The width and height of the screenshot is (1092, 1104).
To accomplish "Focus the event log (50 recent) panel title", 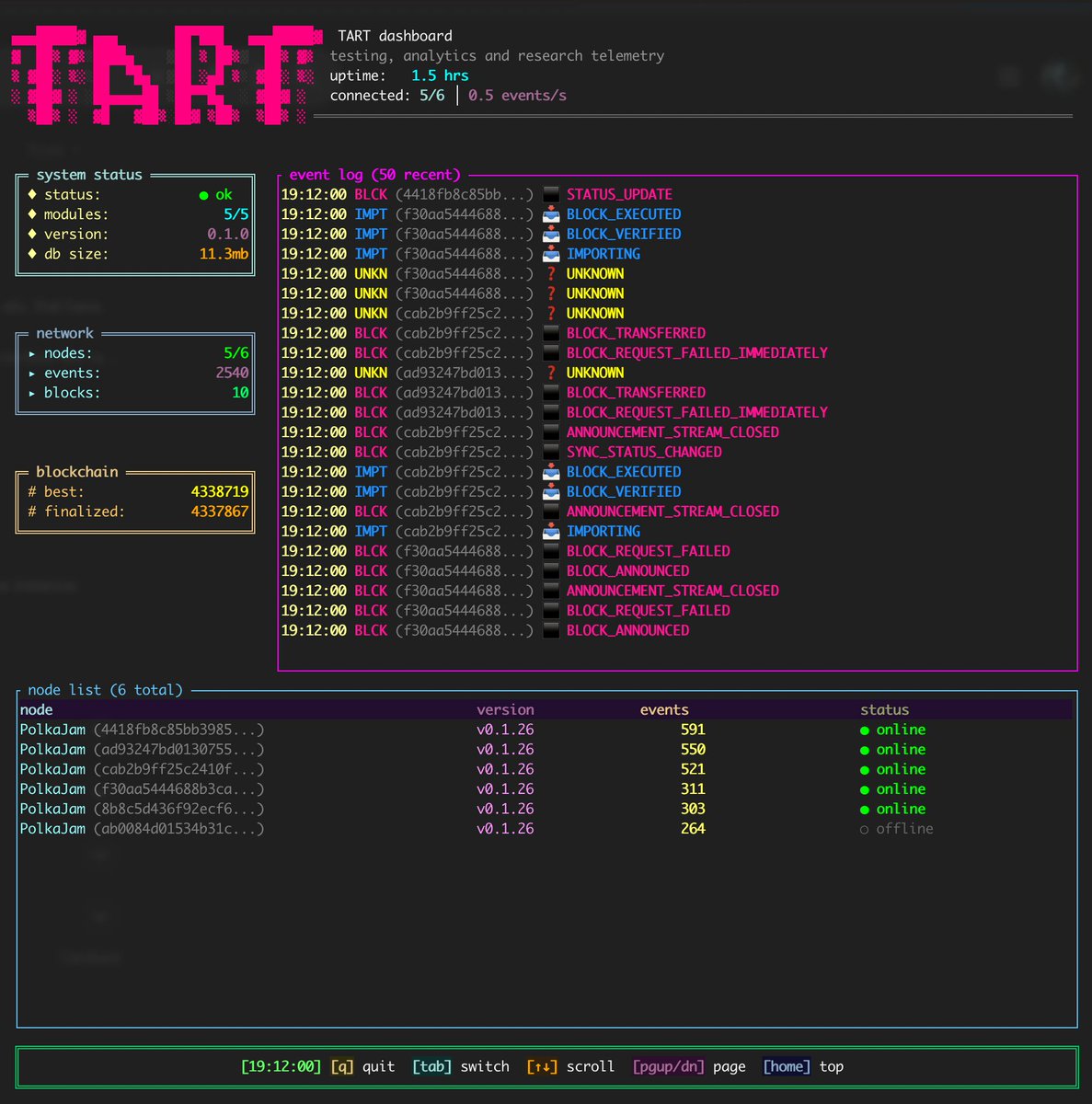I will [374, 175].
